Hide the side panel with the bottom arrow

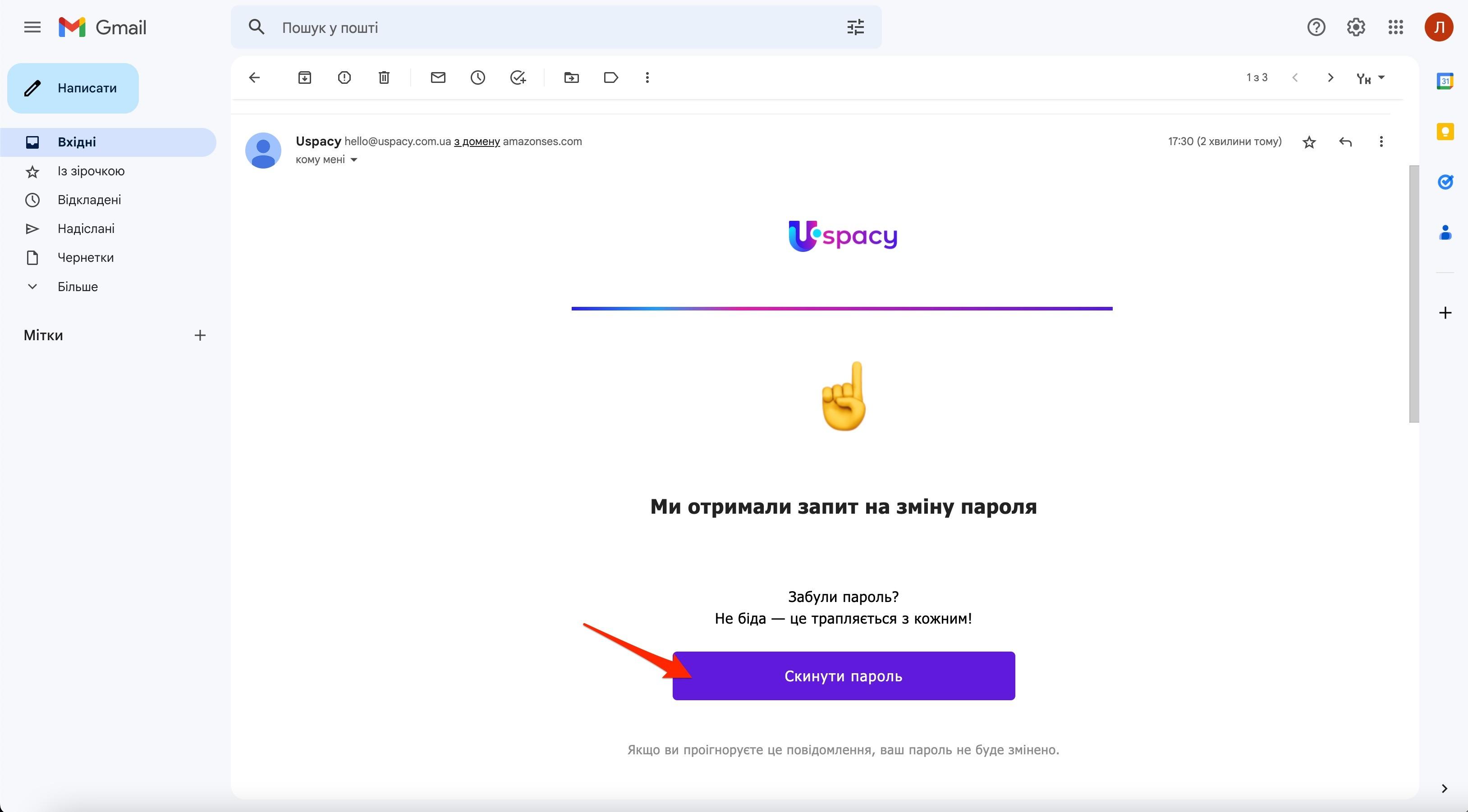click(1444, 788)
